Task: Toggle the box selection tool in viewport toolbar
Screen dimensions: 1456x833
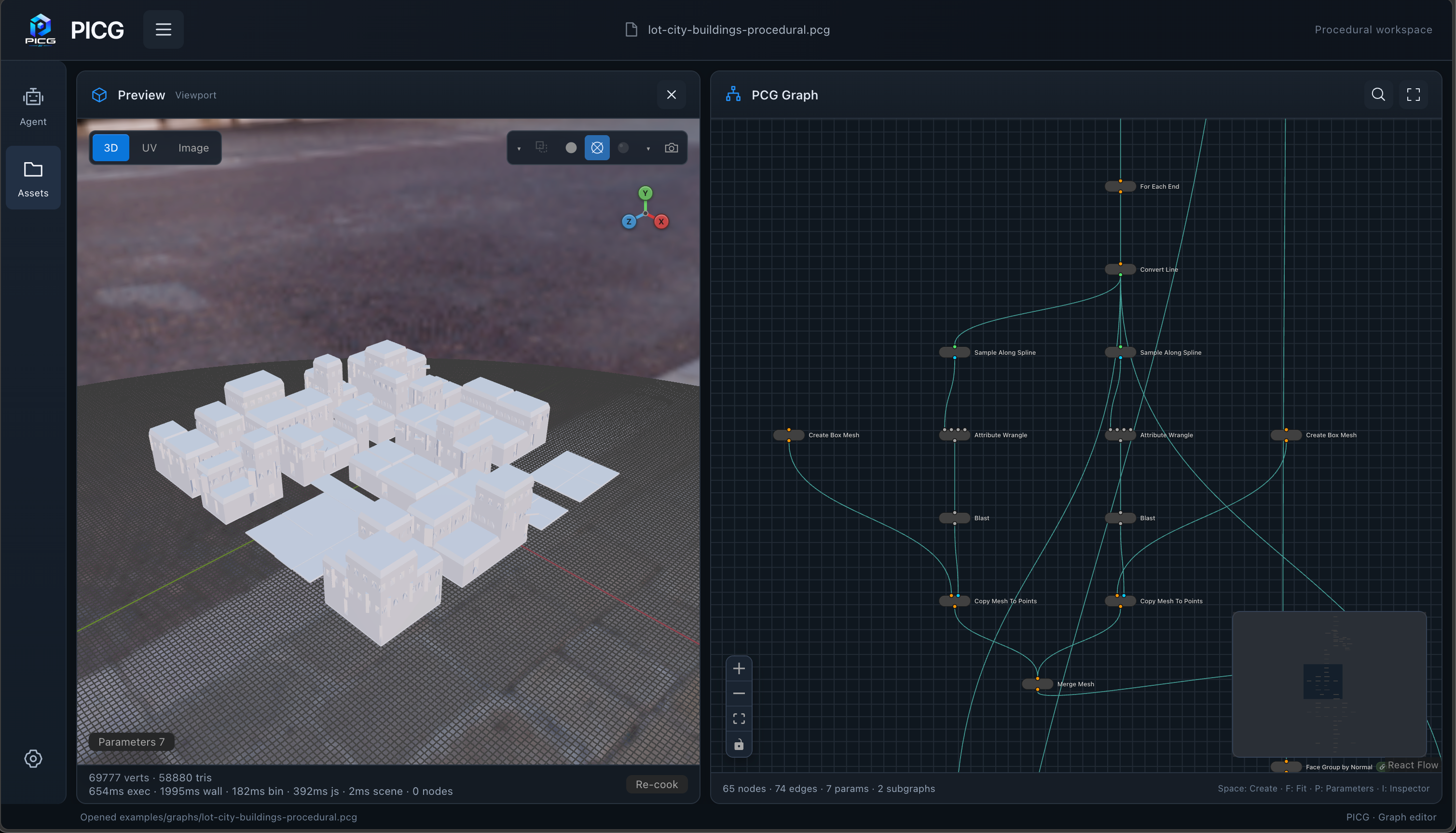Action: tap(542, 148)
